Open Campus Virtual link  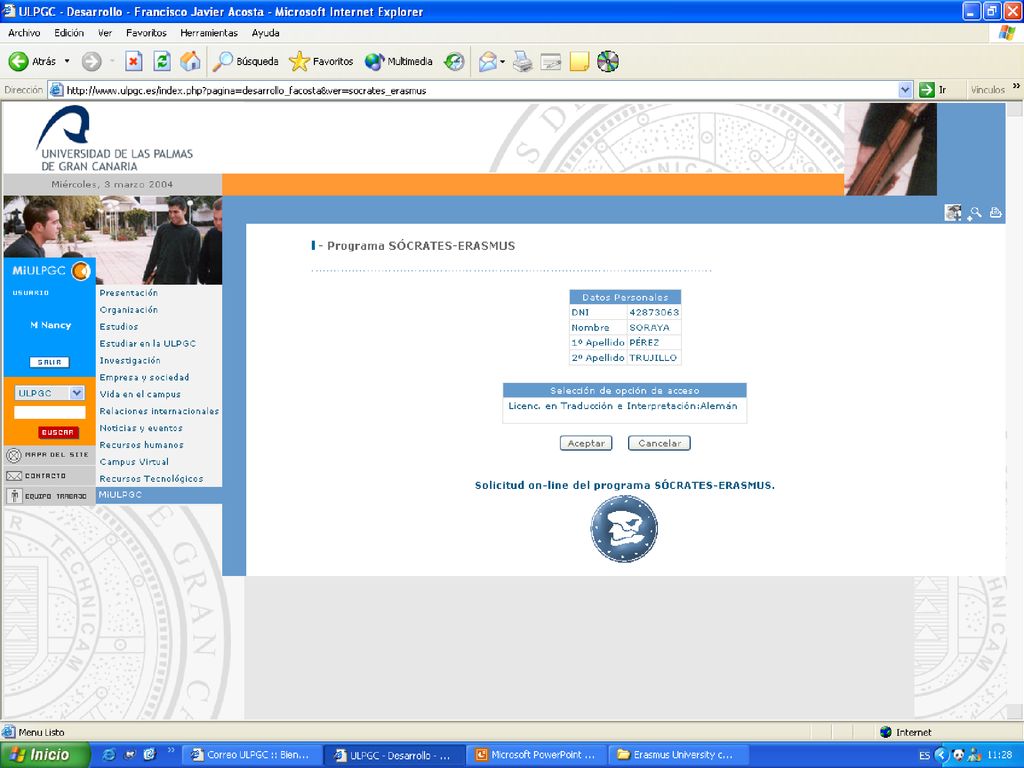(134, 462)
